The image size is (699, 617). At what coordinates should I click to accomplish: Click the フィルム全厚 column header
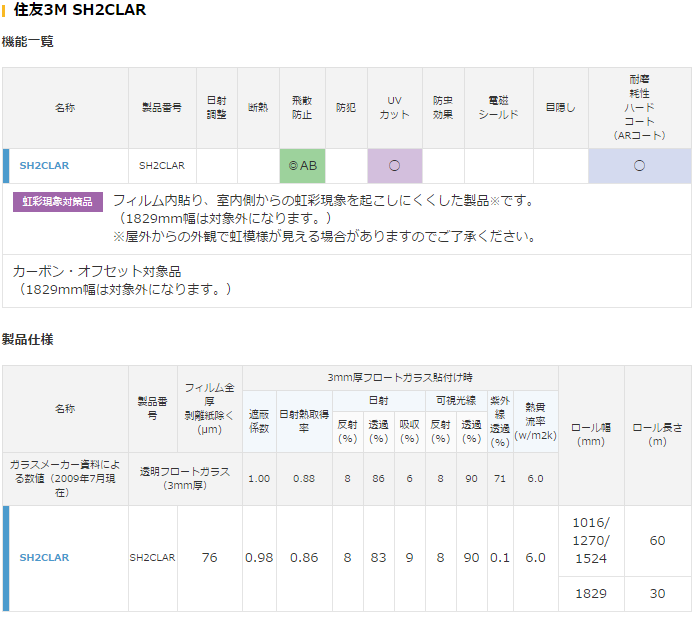tap(210, 408)
